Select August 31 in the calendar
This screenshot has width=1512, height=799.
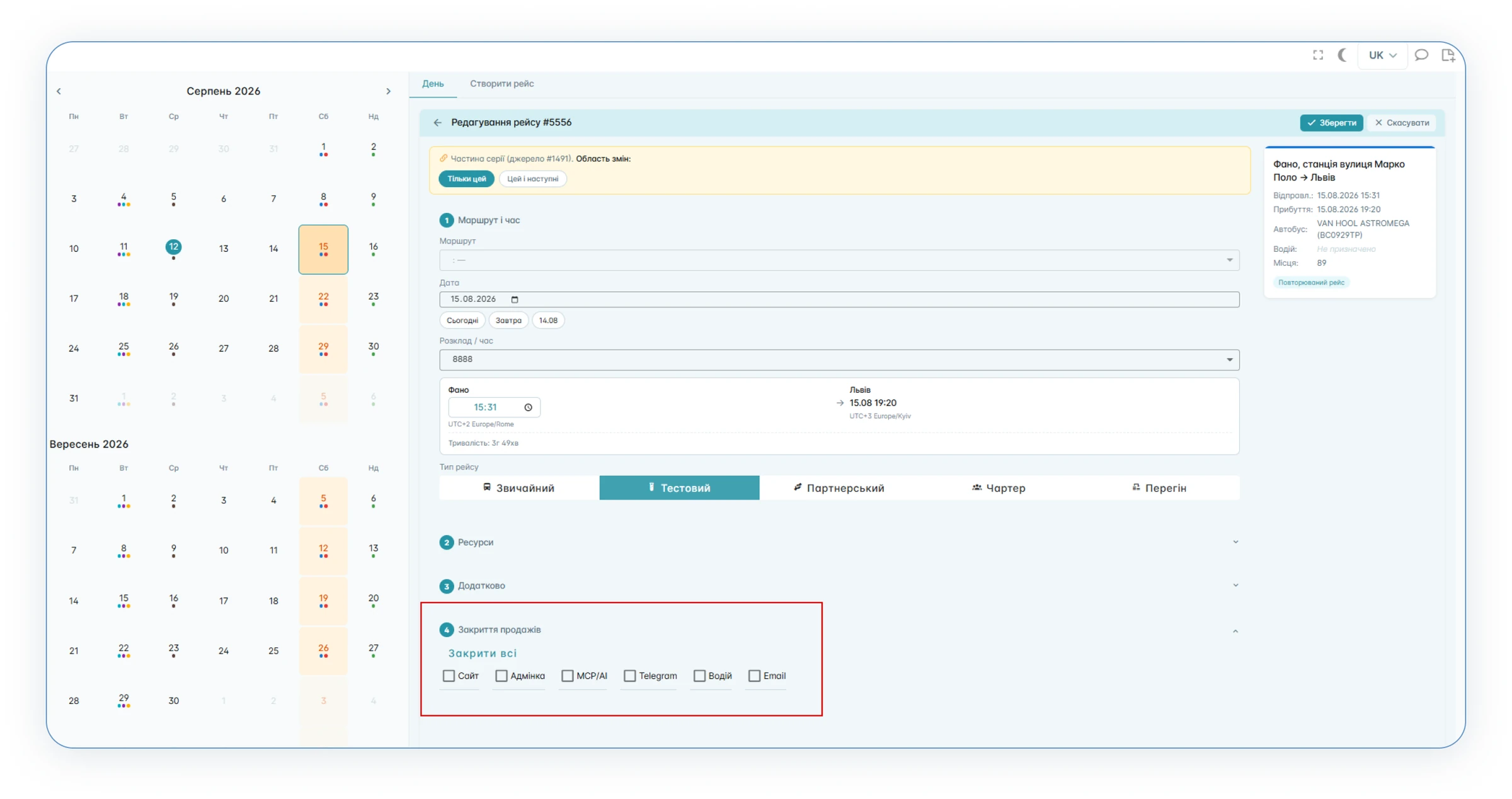tap(74, 399)
